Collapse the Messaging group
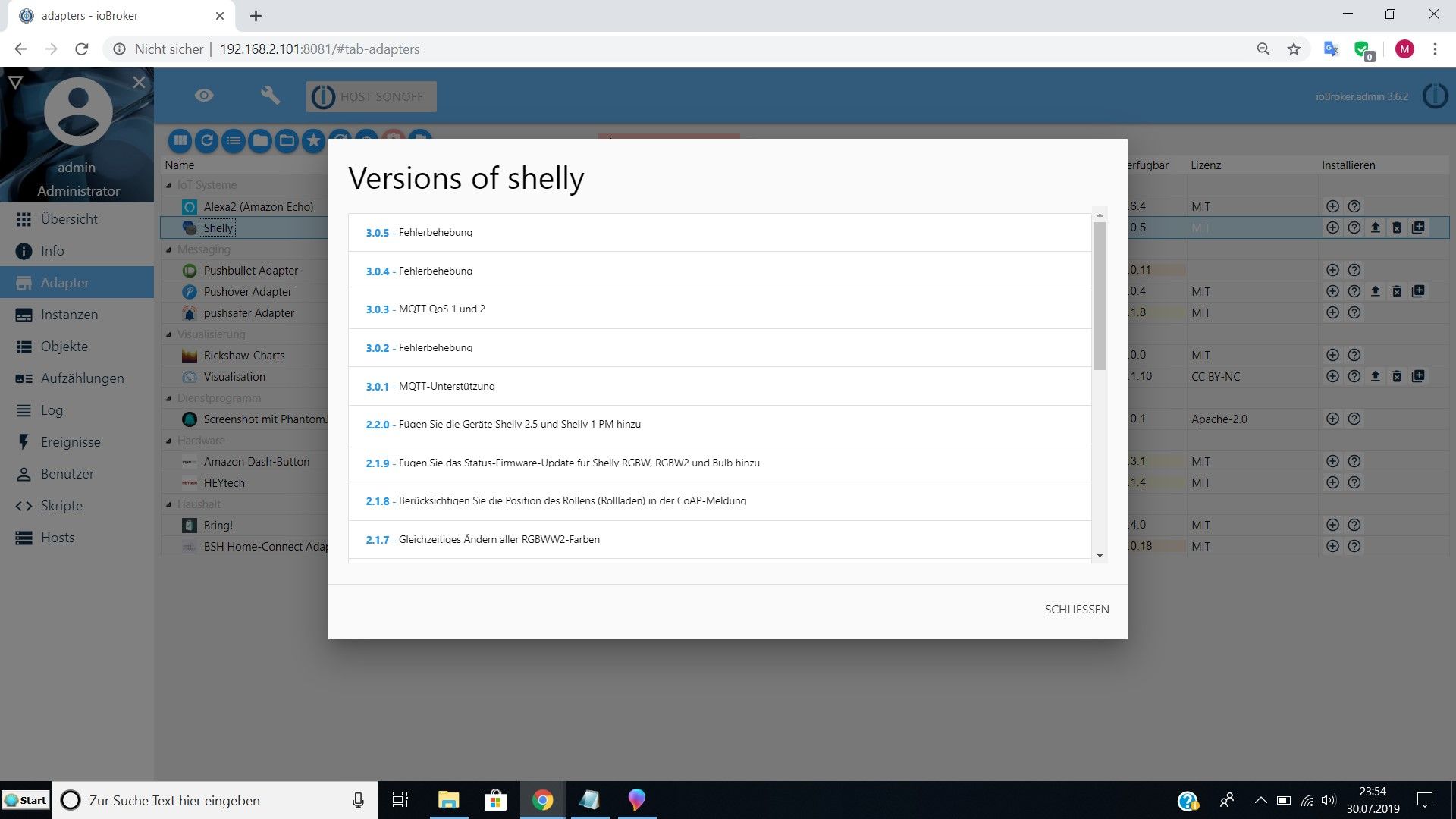This screenshot has width=1456, height=819. (169, 249)
